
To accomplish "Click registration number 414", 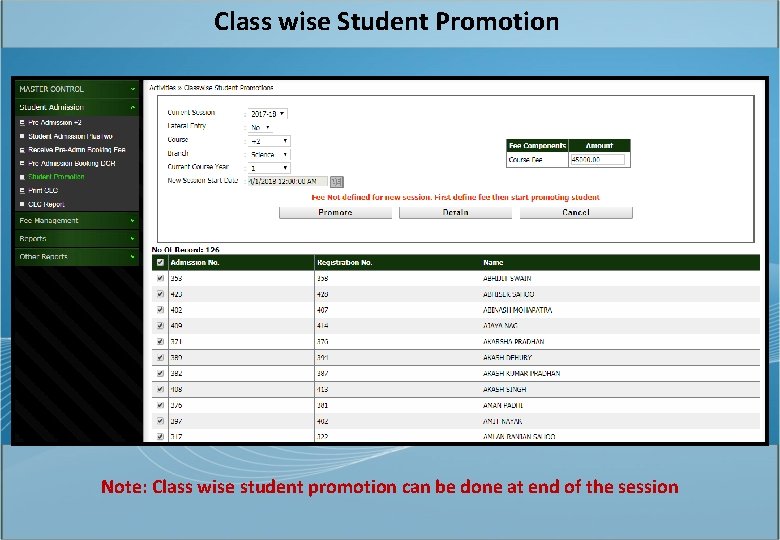I will click(322, 326).
